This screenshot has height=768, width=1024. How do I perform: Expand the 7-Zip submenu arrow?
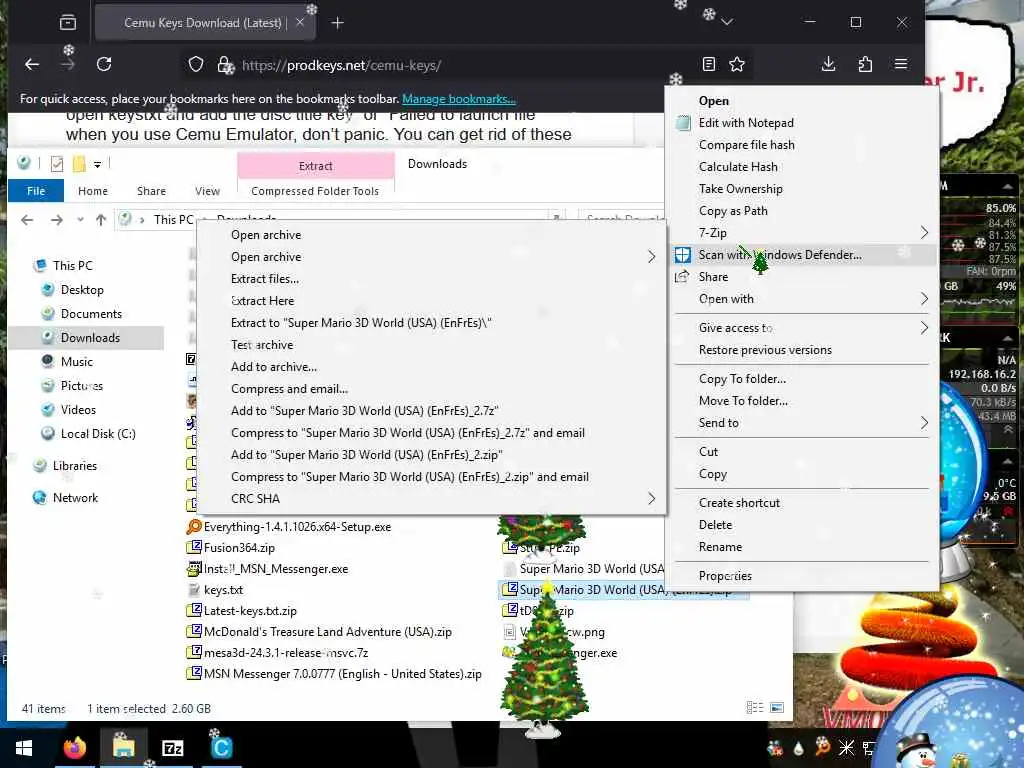924,232
